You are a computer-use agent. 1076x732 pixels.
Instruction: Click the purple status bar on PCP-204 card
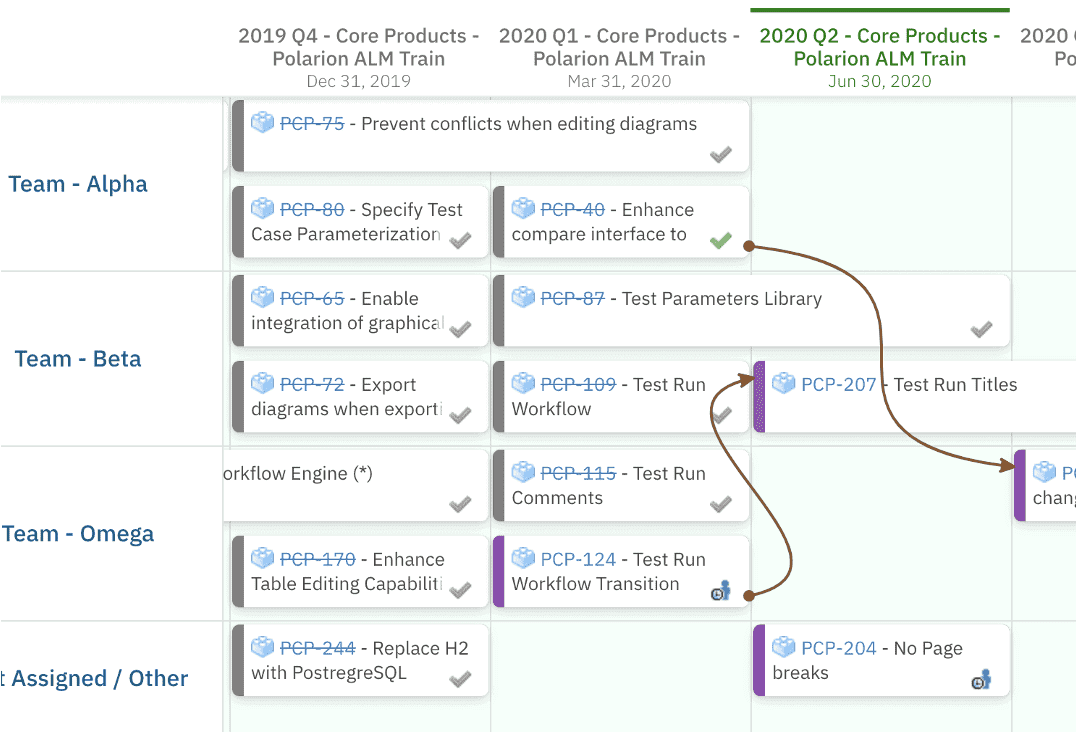click(x=759, y=660)
